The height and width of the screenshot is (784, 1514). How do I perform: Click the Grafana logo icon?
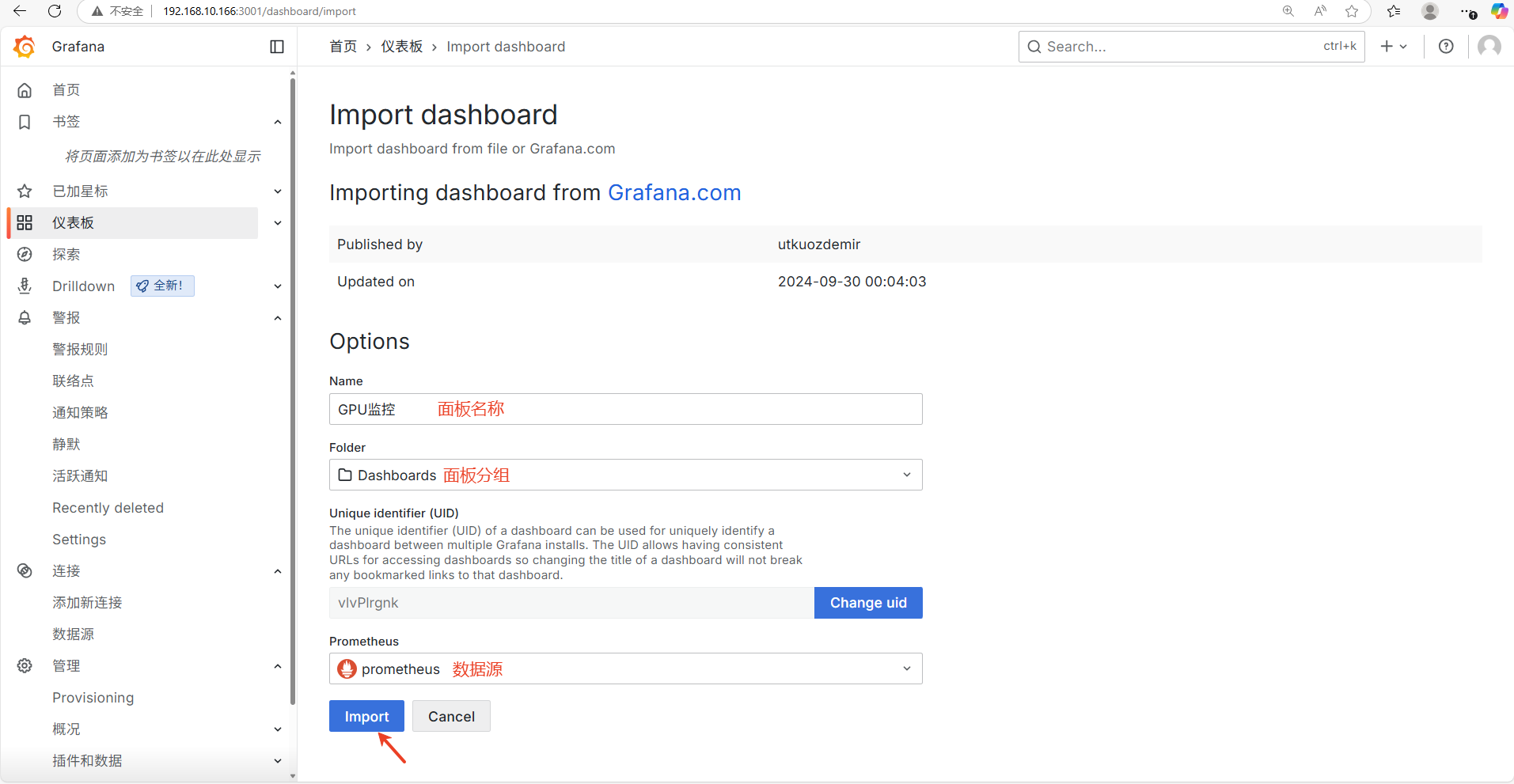25,47
